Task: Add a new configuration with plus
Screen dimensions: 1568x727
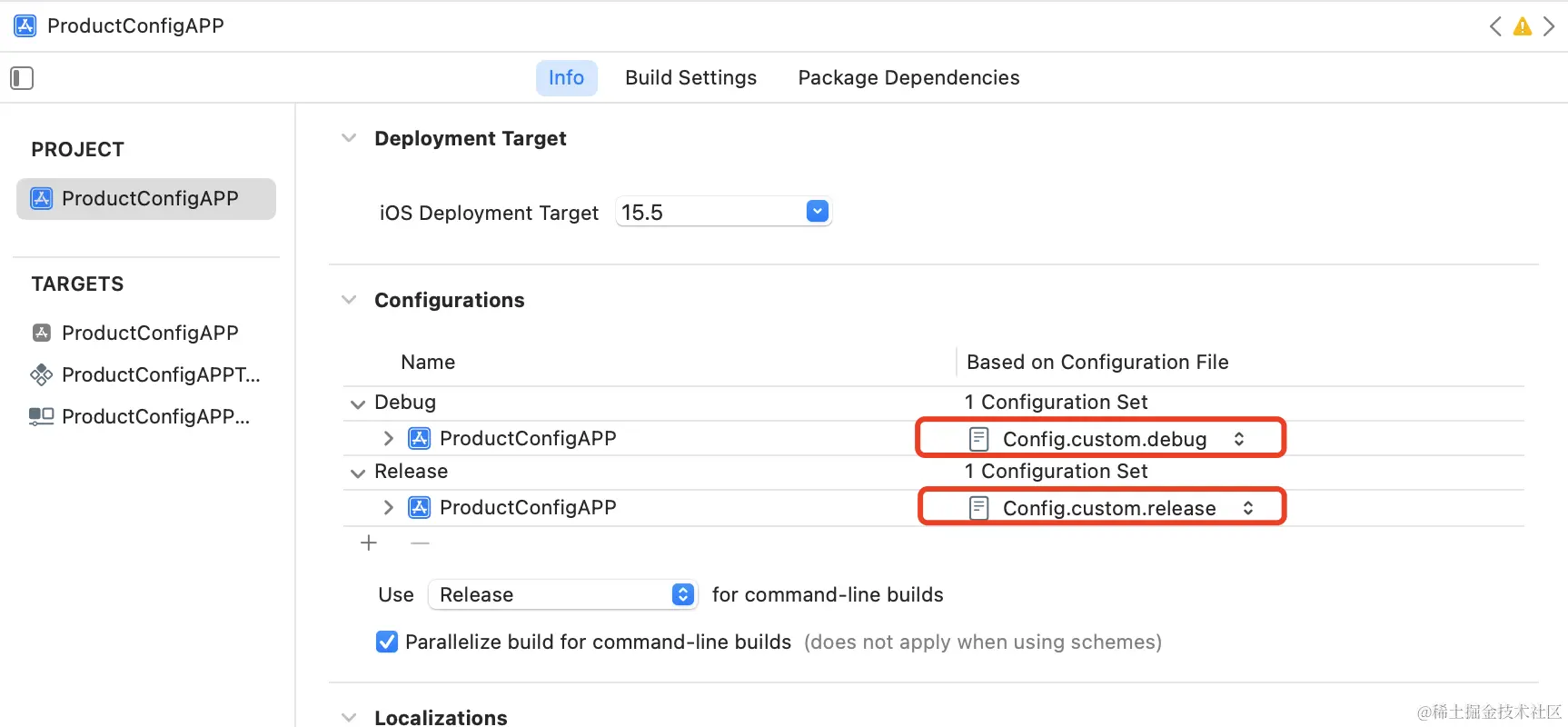Action: pos(369,543)
